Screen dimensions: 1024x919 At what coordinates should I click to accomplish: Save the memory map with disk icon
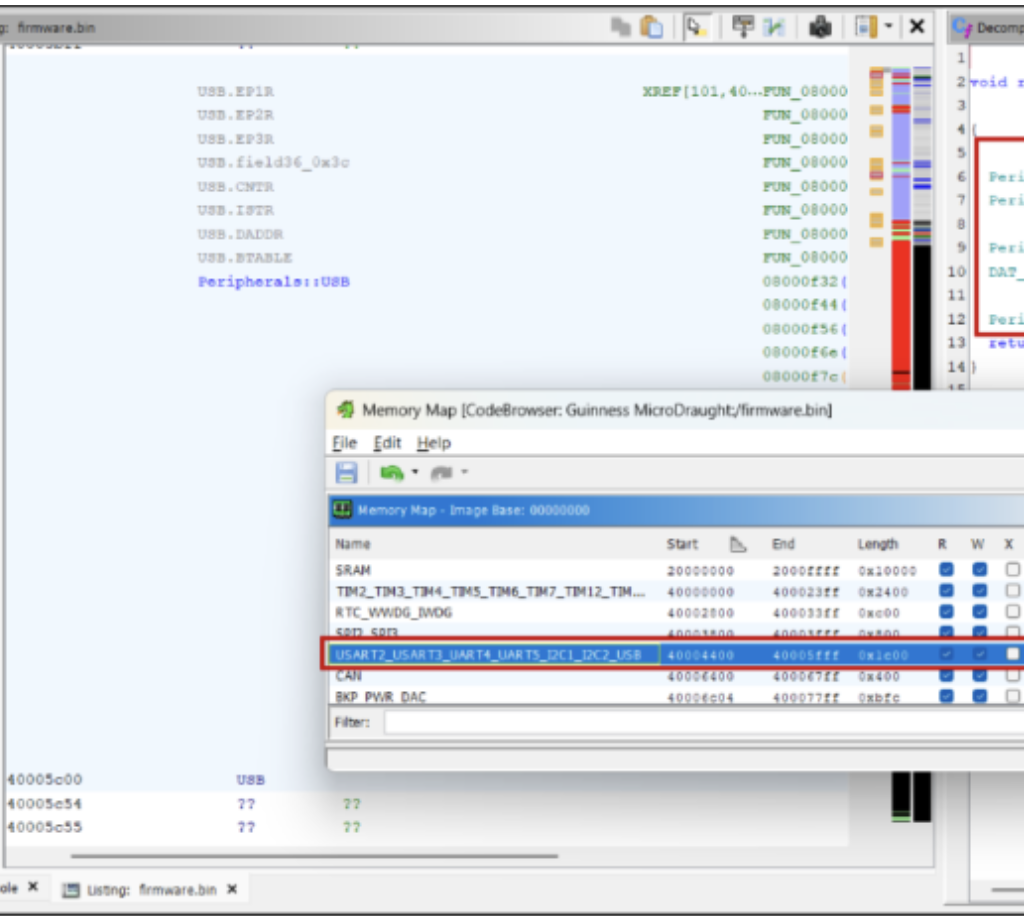pyautogui.click(x=346, y=473)
